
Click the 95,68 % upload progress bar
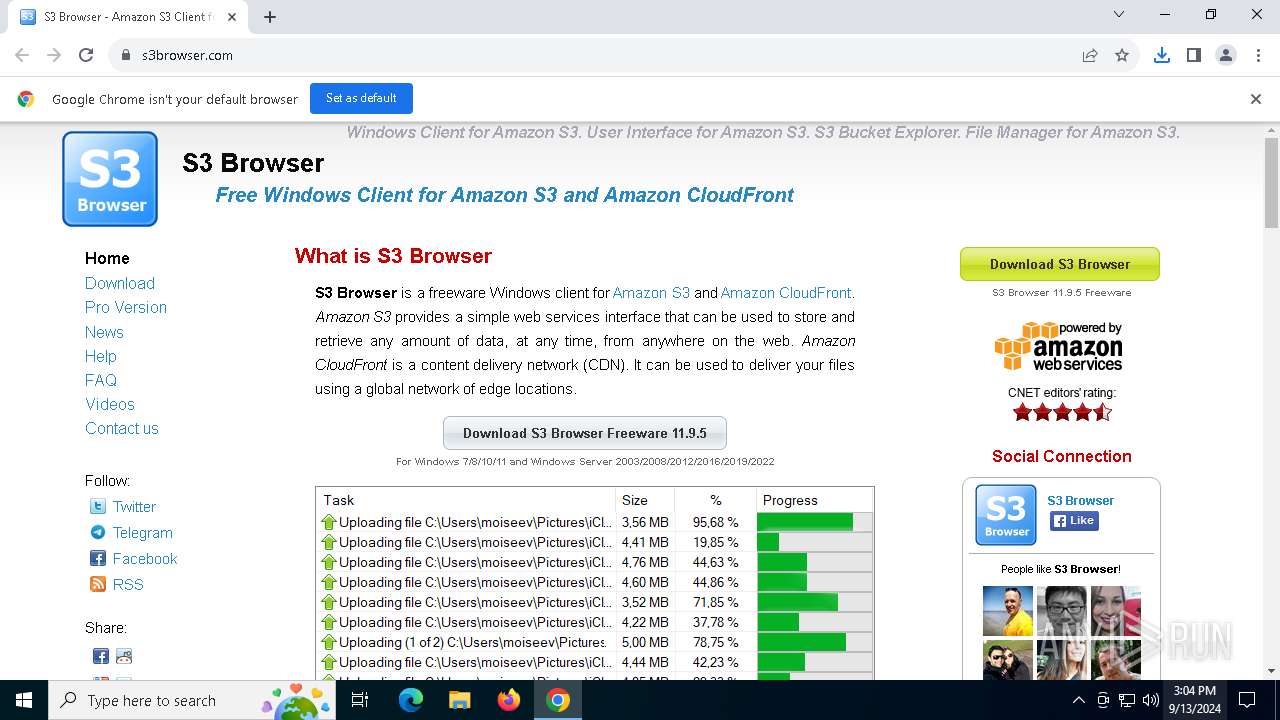point(814,522)
